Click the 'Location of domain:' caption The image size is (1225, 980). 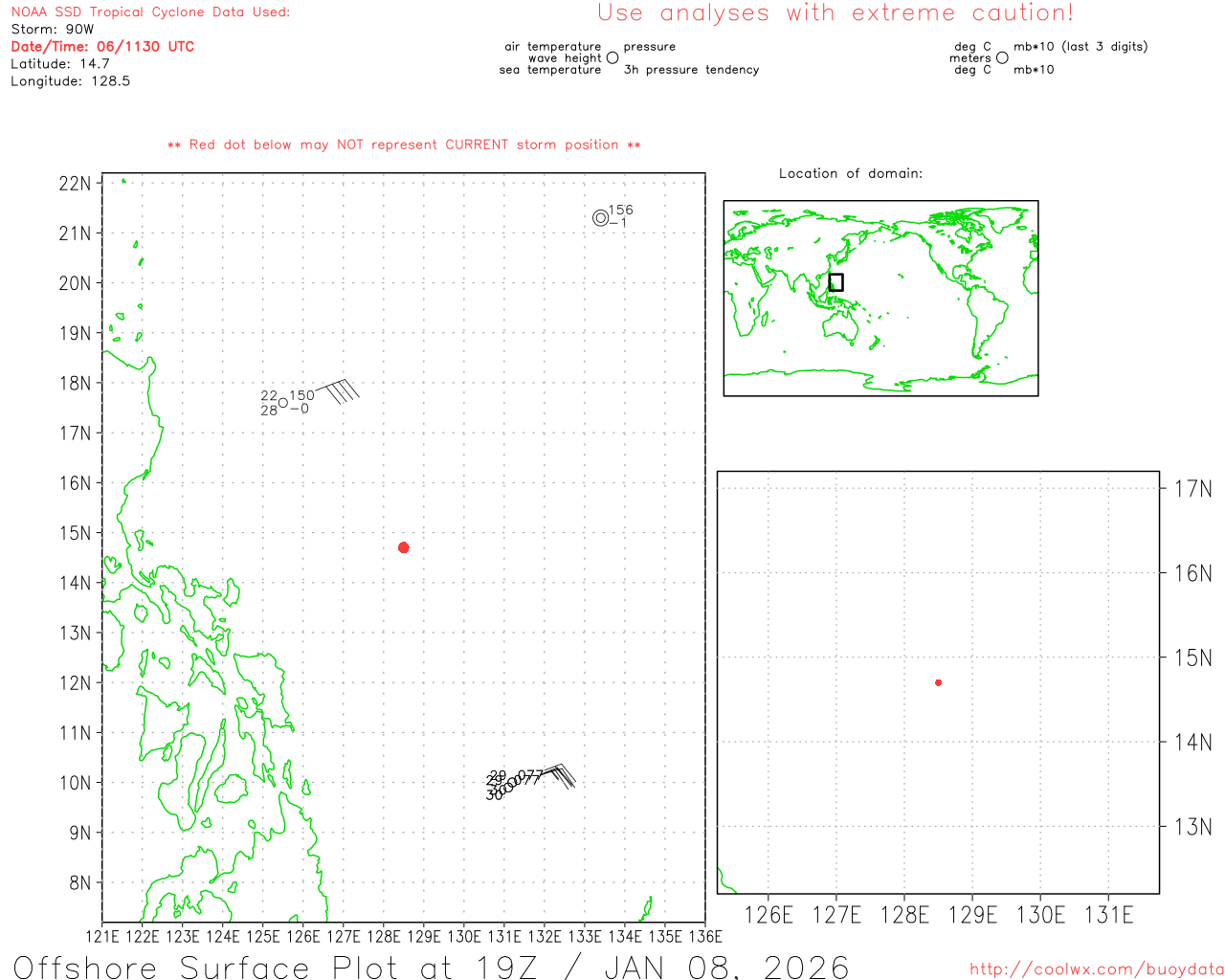pos(850,173)
